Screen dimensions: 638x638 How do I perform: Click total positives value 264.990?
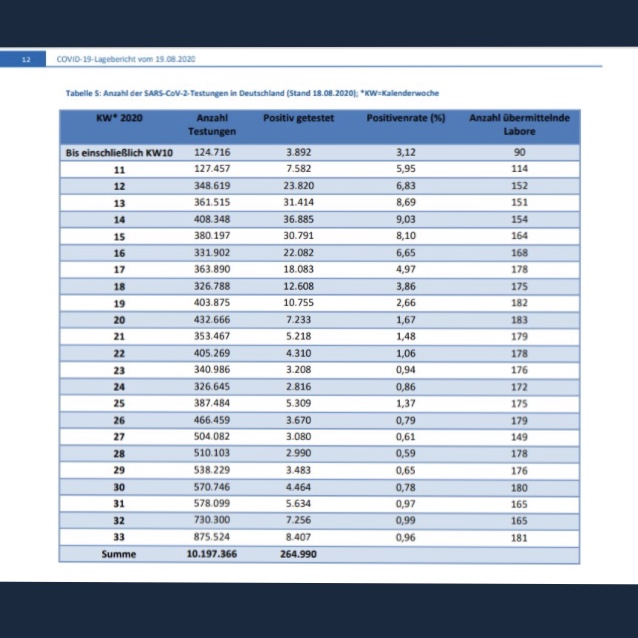click(298, 553)
